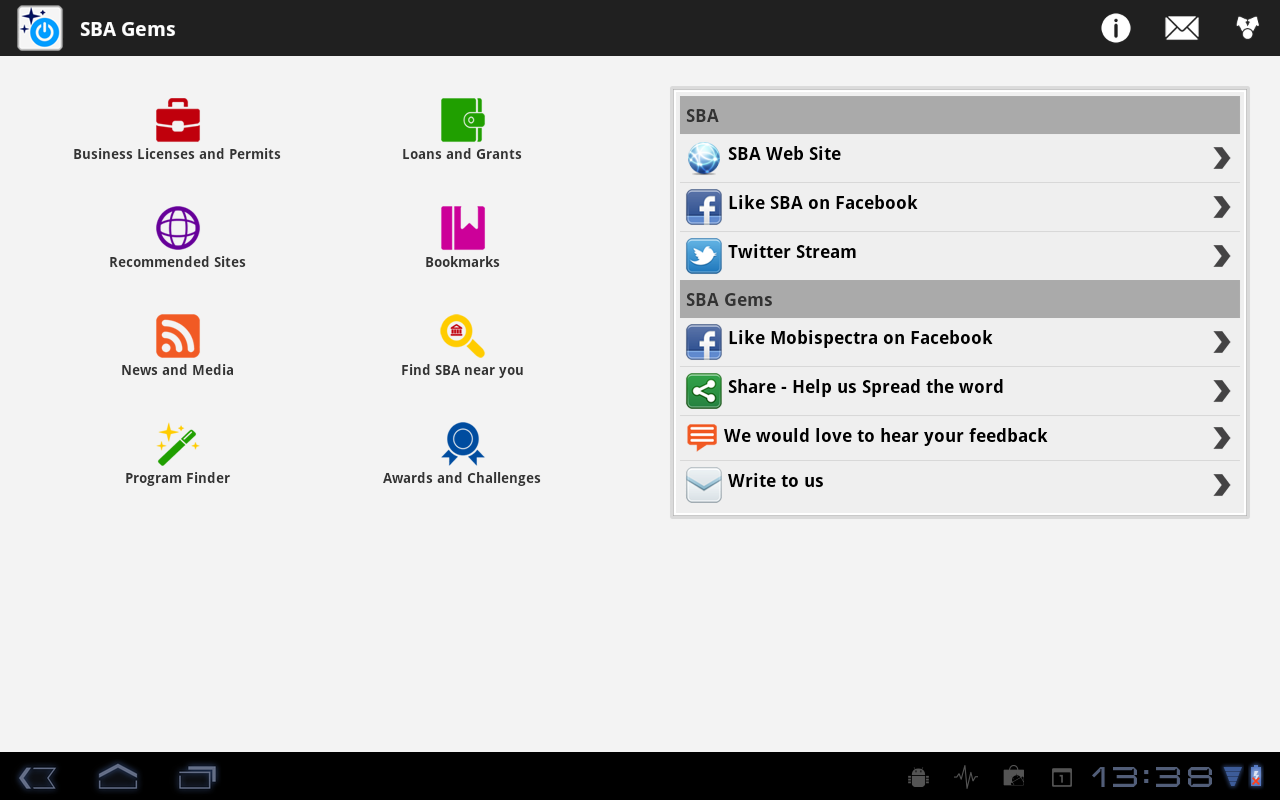Open Awards and Challenges ribbon icon
The width and height of the screenshot is (1280, 800).
463,444
